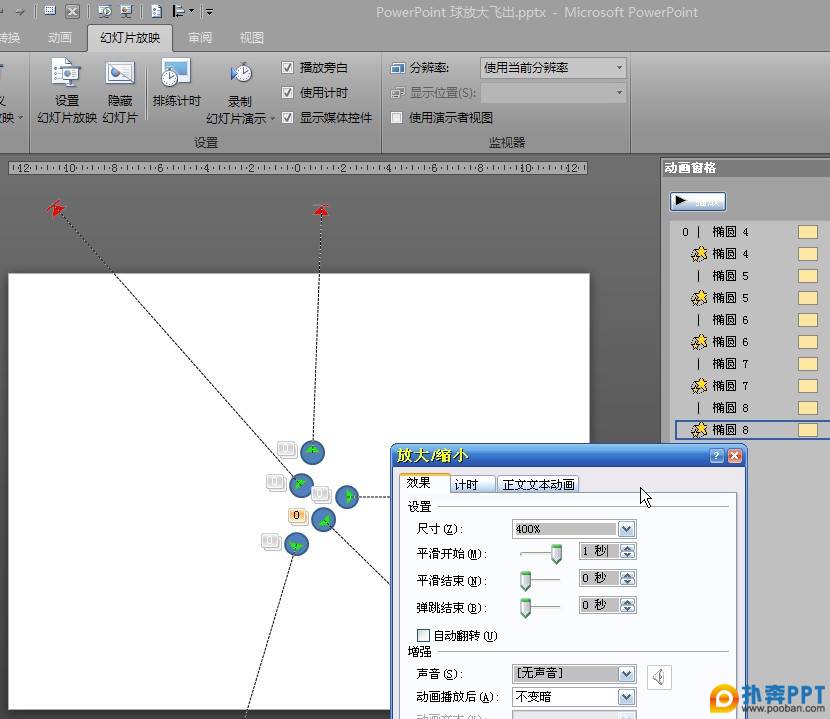
Task: Click the 平滑结束 slider handle
Action: pyautogui.click(x=525, y=581)
